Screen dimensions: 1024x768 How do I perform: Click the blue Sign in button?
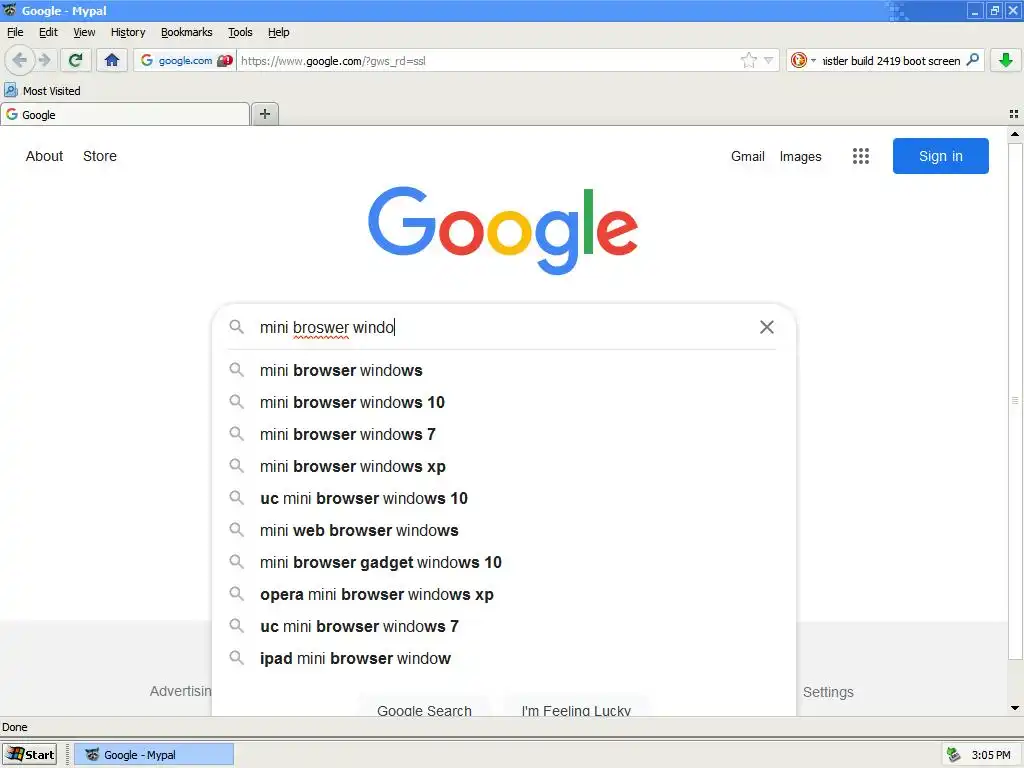point(940,156)
